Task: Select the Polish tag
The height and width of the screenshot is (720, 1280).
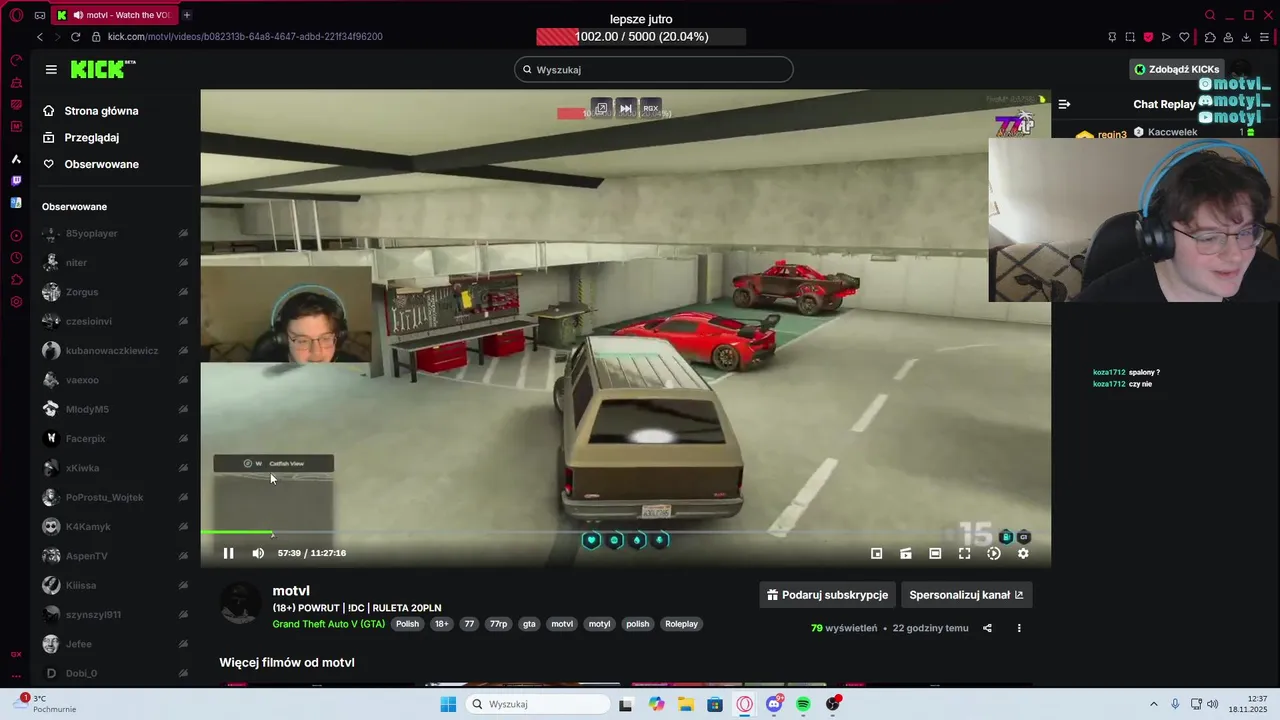Action: click(407, 624)
